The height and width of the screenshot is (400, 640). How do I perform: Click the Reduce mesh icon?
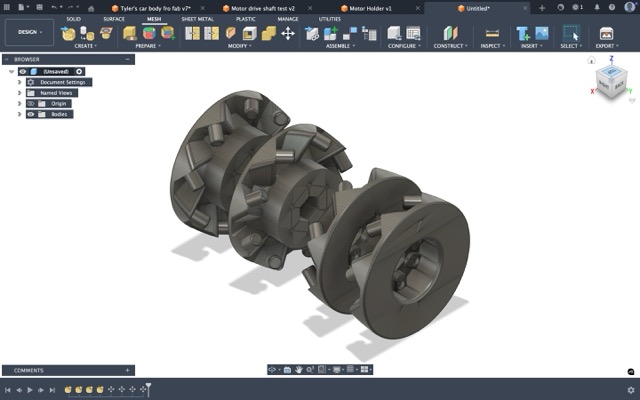click(x=211, y=33)
